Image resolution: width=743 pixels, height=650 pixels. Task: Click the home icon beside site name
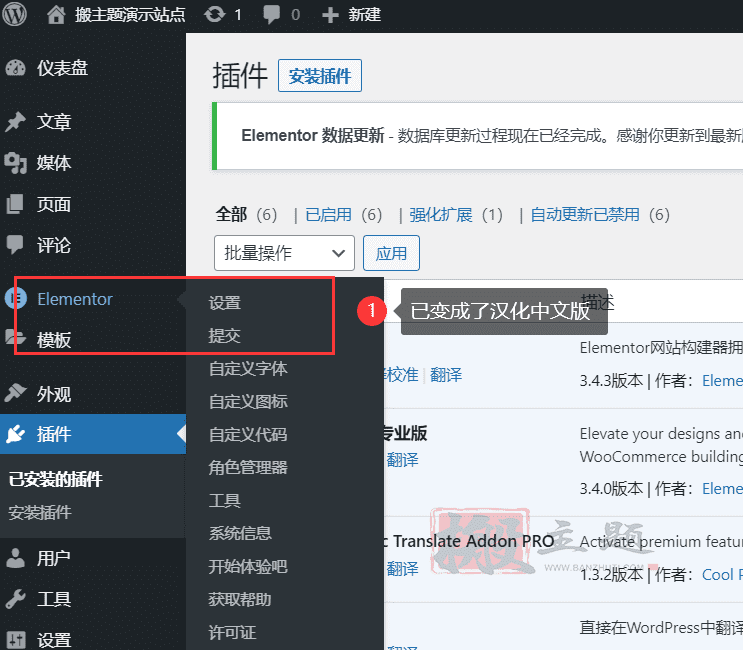pyautogui.click(x=56, y=15)
